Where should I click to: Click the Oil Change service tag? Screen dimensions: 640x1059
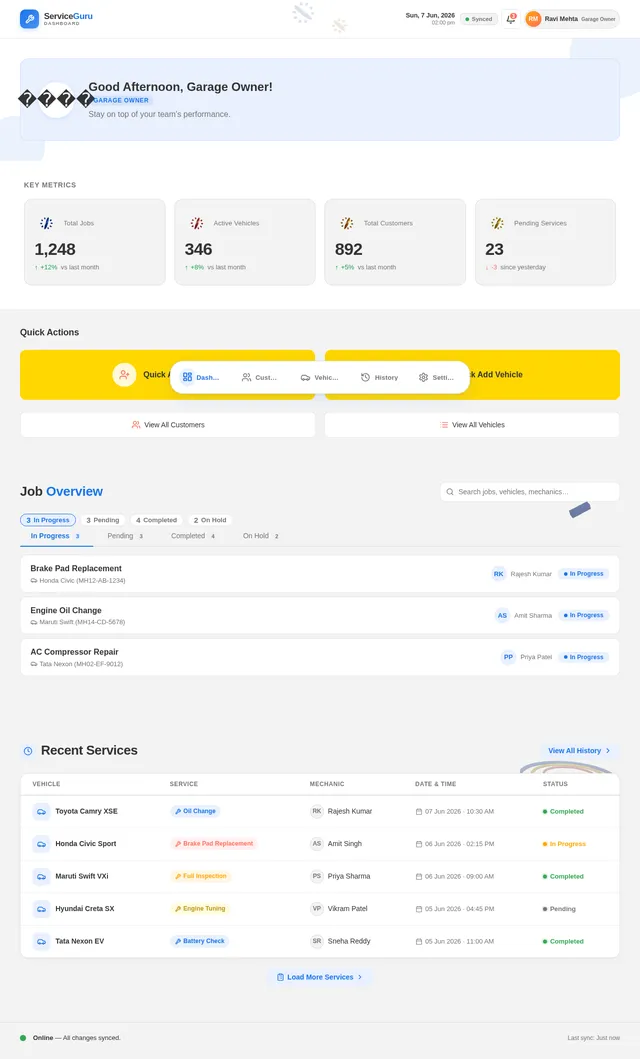(195, 811)
